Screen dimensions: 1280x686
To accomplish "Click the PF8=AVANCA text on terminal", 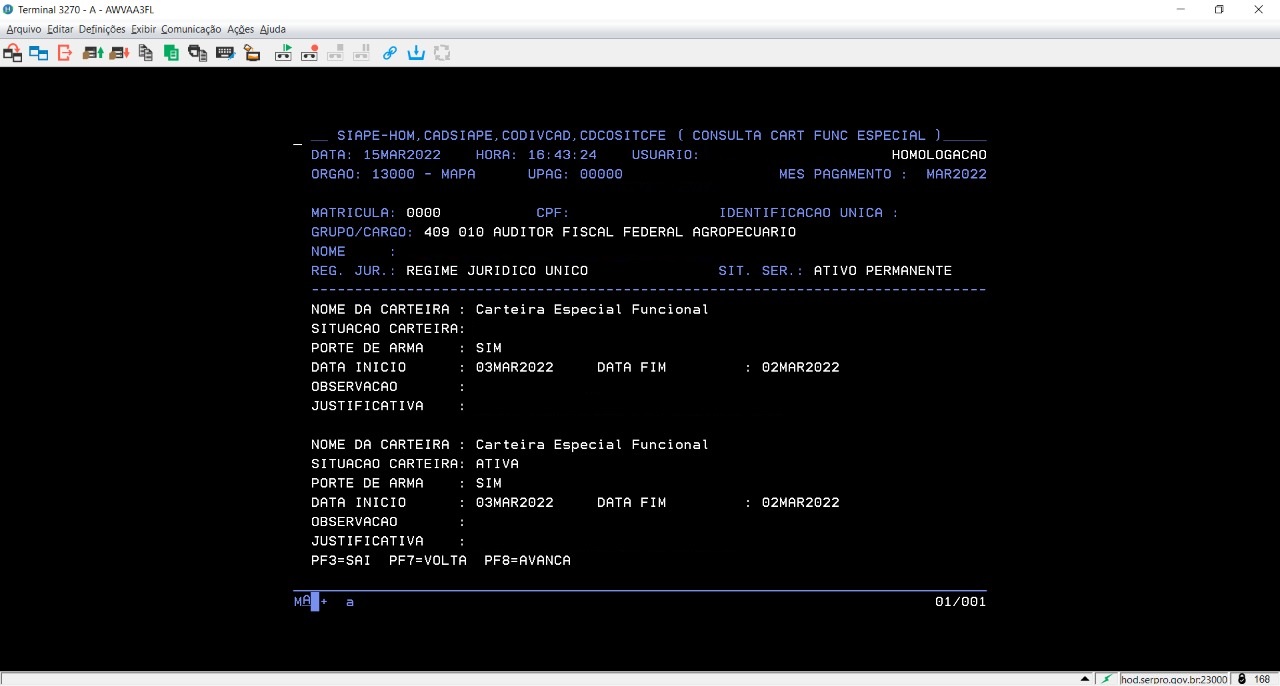I will (527, 561).
